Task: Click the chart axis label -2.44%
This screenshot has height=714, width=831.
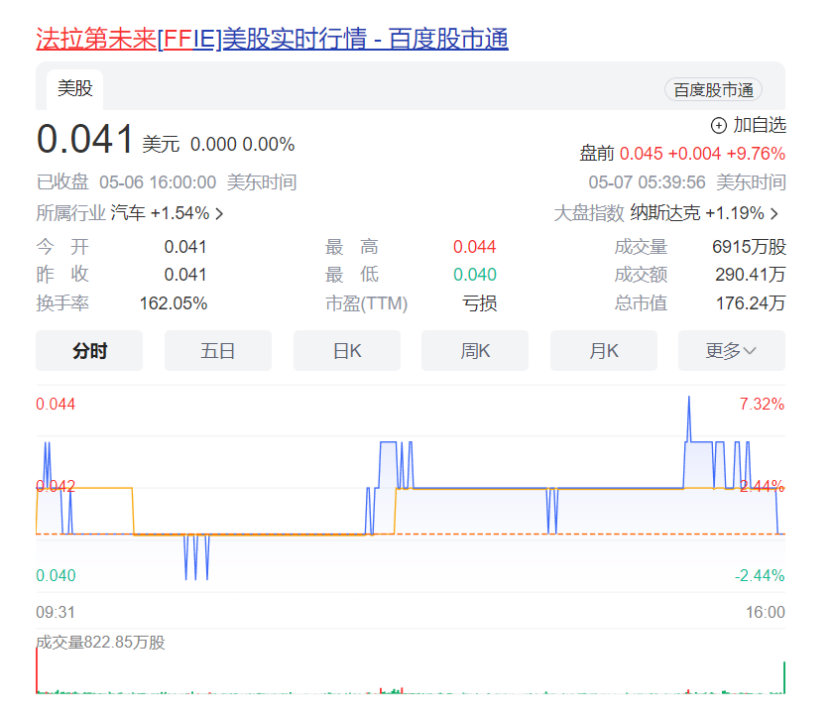Action: coord(759,575)
